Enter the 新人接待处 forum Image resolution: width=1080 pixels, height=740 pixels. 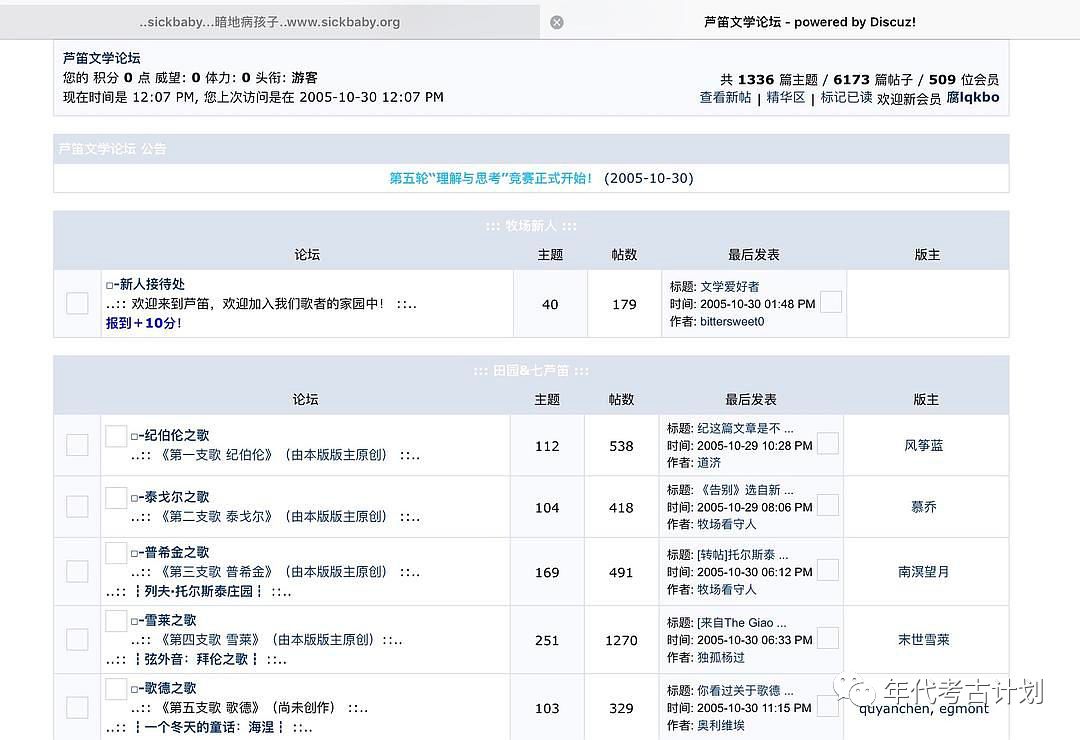pos(150,284)
